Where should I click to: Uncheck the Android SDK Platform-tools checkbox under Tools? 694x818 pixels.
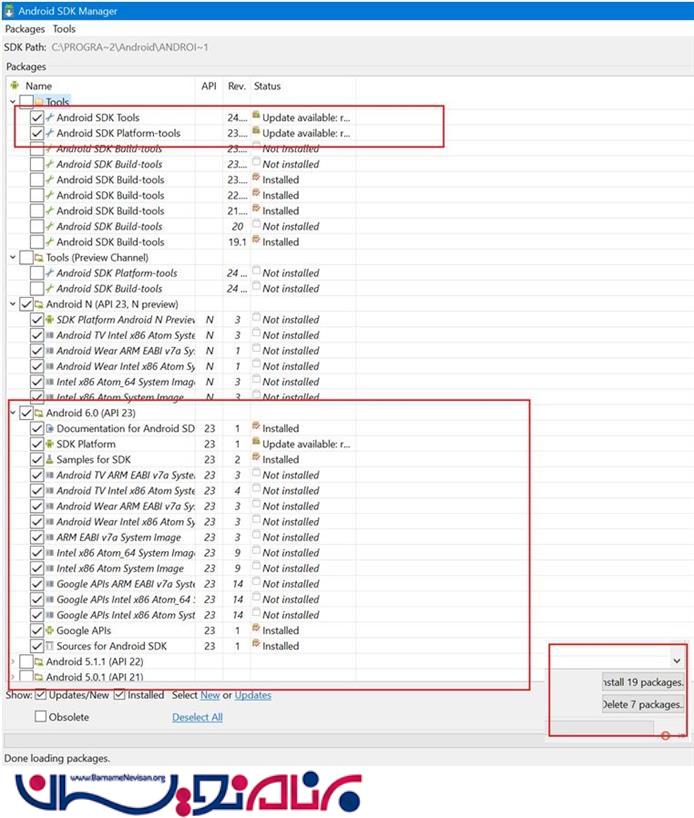point(37,133)
